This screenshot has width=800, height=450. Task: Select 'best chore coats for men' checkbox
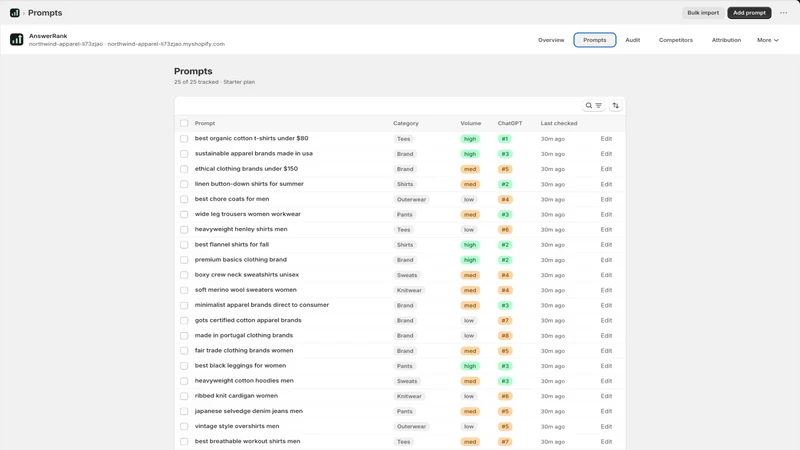pos(184,199)
